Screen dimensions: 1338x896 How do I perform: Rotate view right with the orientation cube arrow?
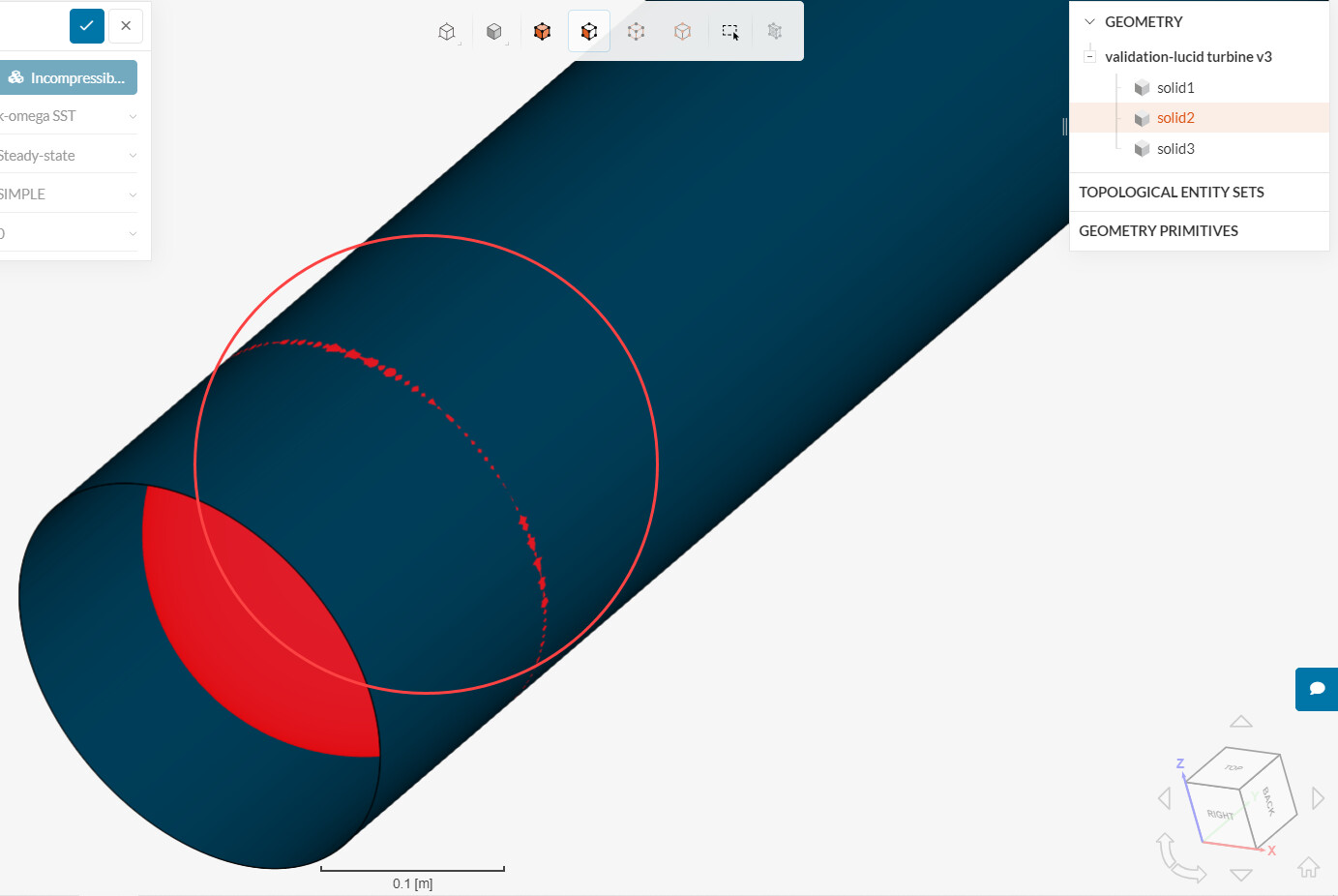coord(1318,798)
